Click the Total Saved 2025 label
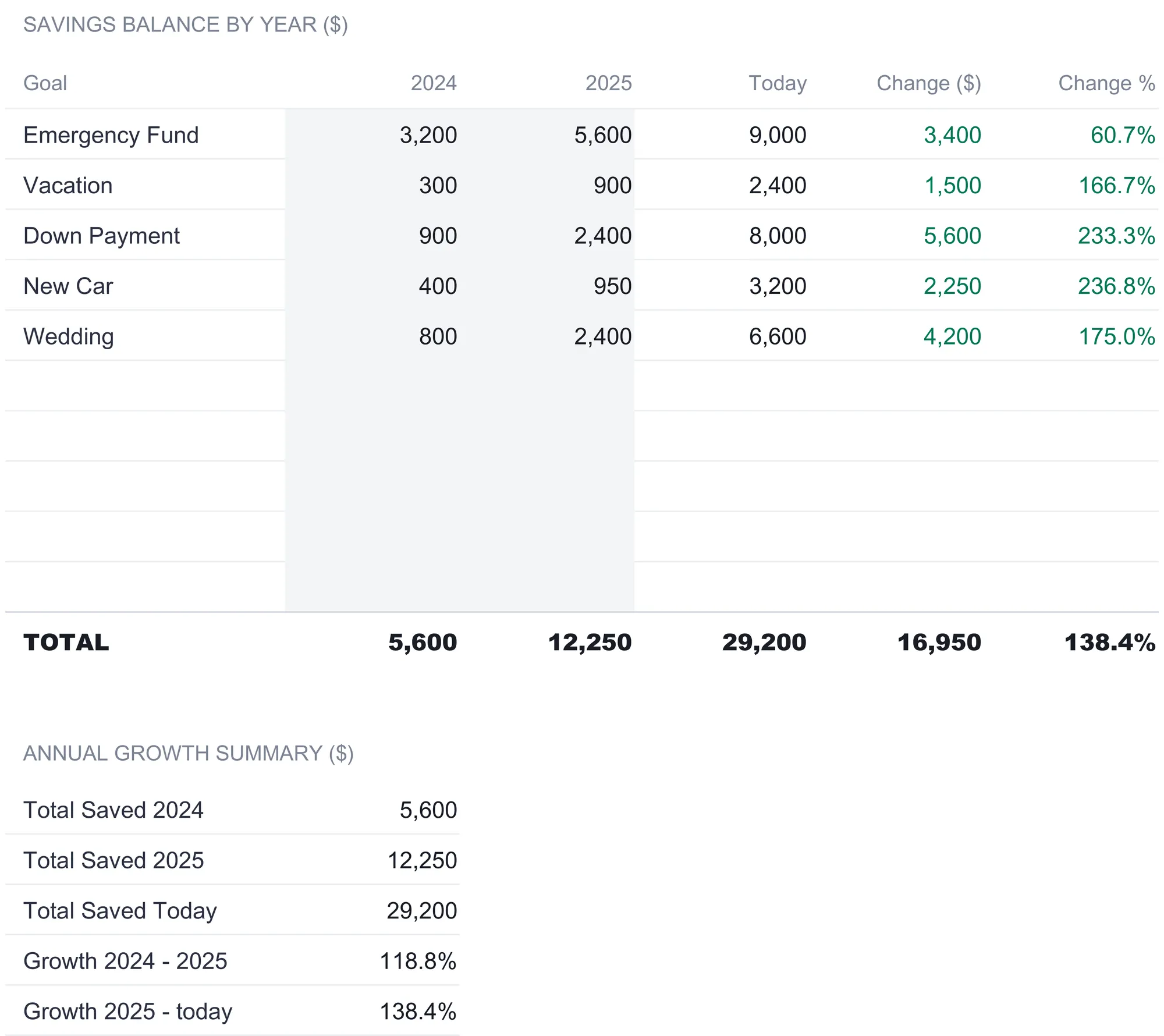1164x1036 pixels. [113, 860]
